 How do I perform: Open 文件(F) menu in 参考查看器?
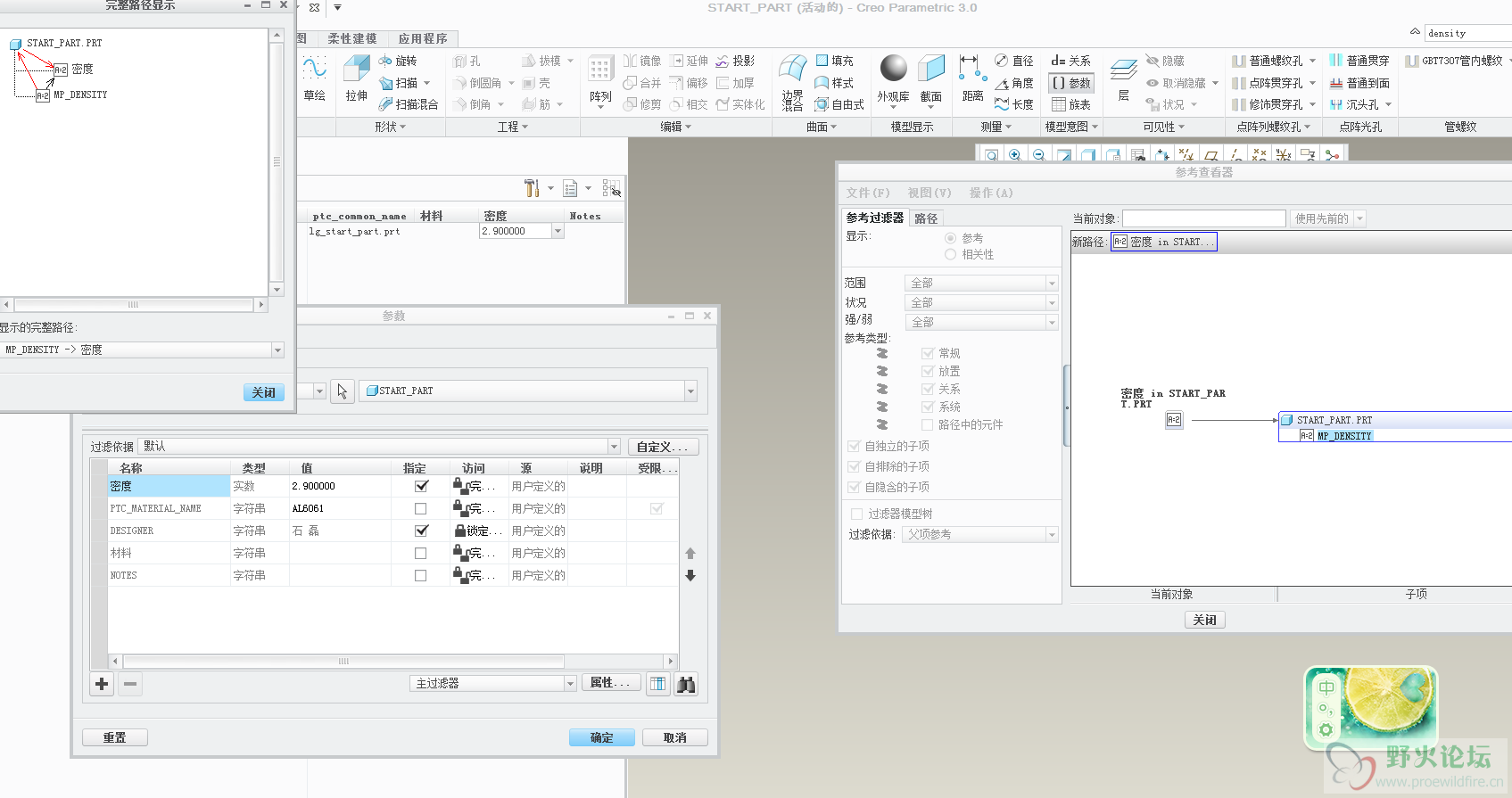pyautogui.click(x=868, y=193)
